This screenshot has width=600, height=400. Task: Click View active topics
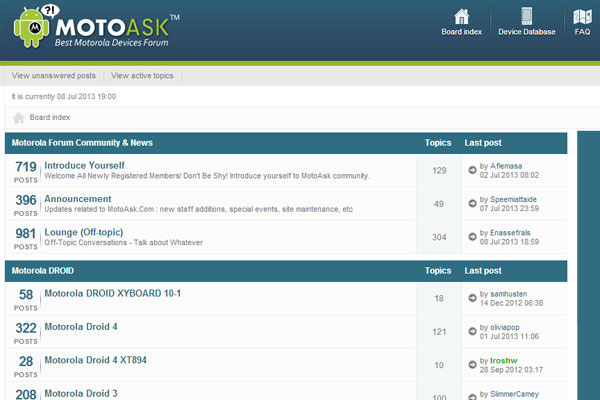[x=142, y=75]
